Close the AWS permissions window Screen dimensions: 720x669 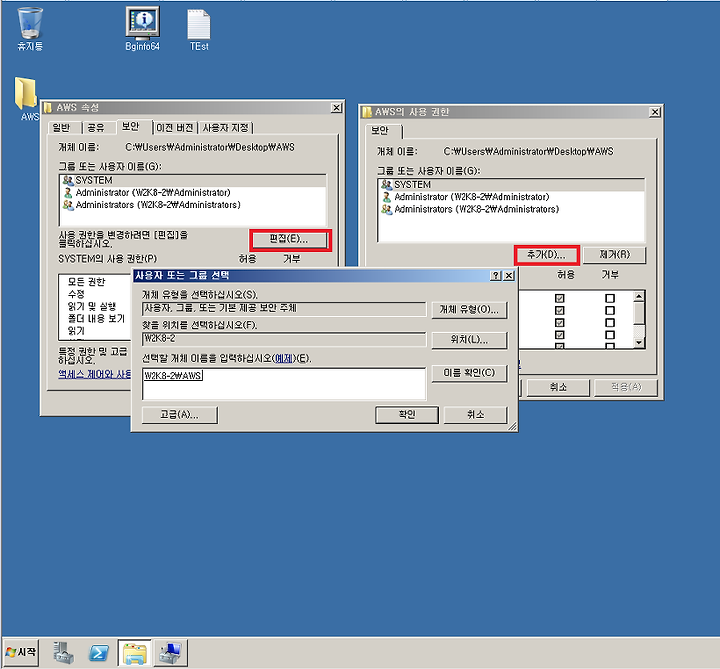pos(655,112)
